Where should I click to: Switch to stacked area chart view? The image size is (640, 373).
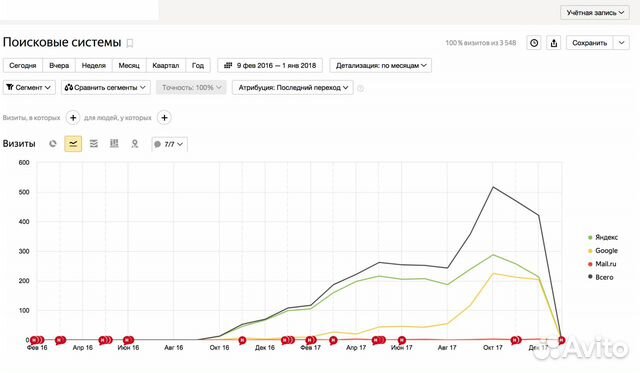click(94, 144)
